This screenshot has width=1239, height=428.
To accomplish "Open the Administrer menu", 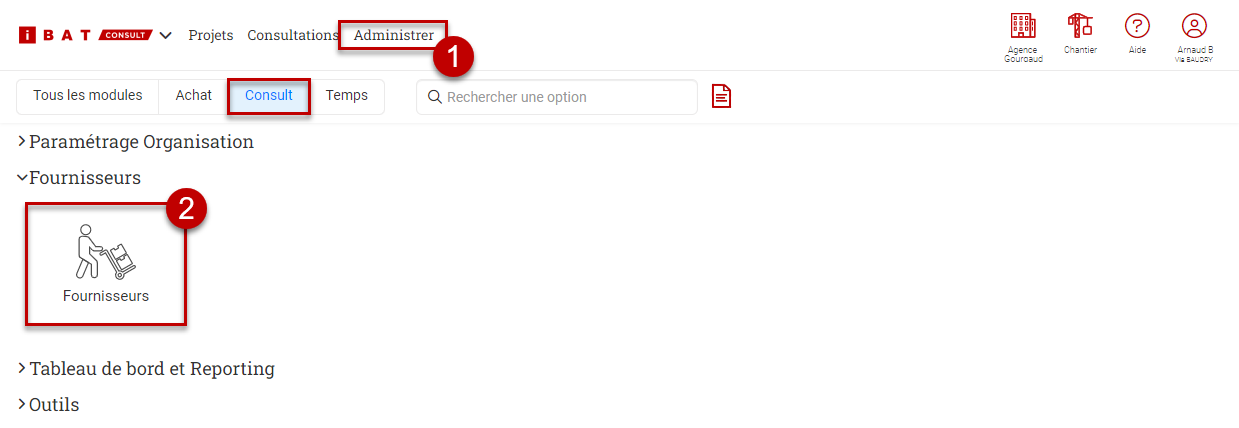I will pyautogui.click(x=394, y=35).
